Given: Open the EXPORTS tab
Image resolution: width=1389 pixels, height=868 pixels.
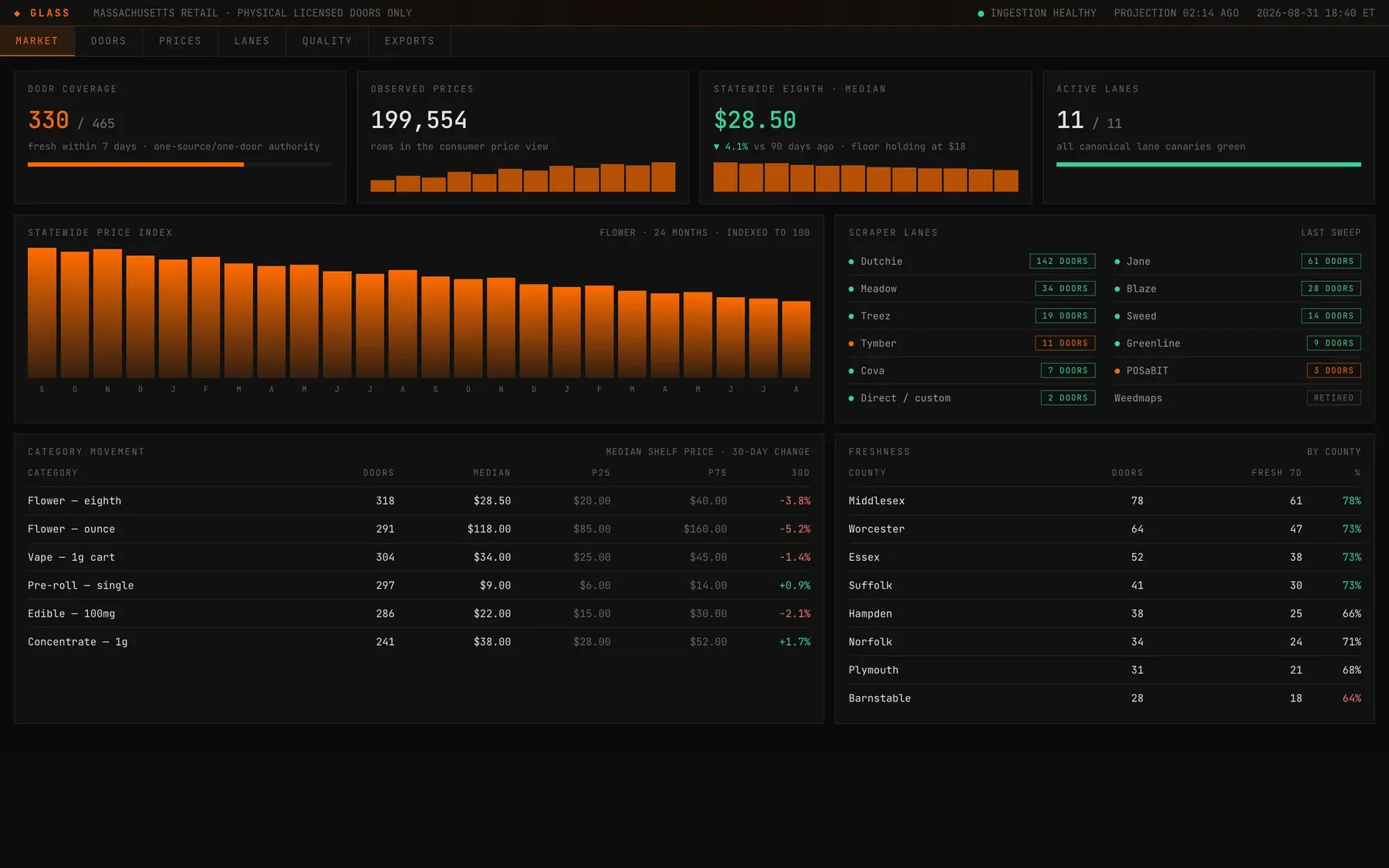Looking at the screenshot, I should point(410,41).
